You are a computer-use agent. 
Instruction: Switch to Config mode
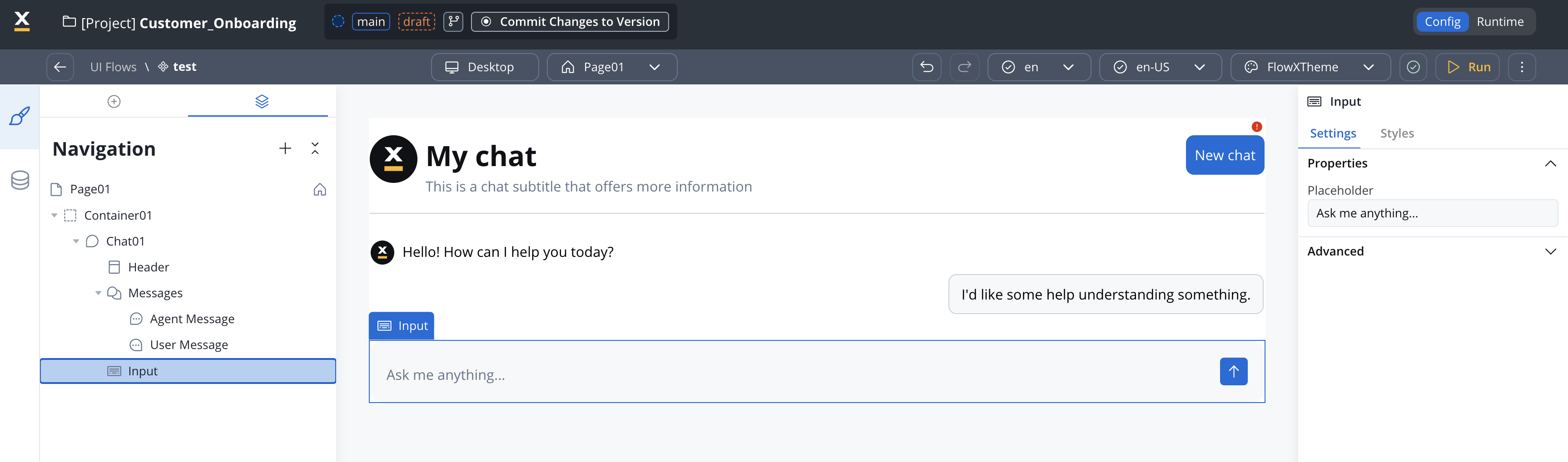tap(1442, 22)
